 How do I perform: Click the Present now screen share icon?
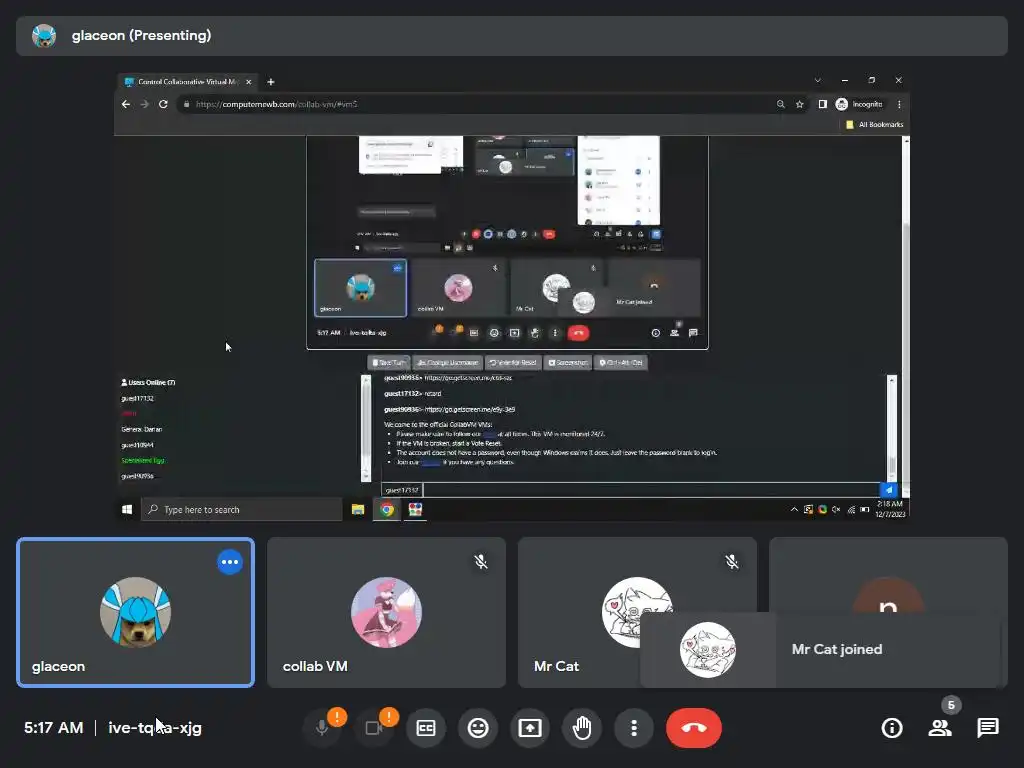pos(530,728)
